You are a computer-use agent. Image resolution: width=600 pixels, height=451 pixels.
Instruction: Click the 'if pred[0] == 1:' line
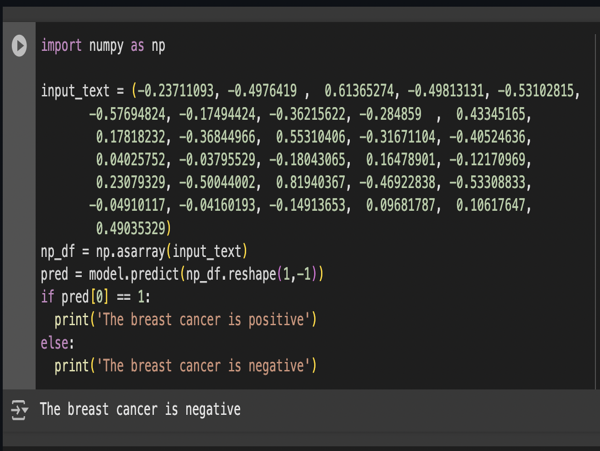tap(96, 297)
